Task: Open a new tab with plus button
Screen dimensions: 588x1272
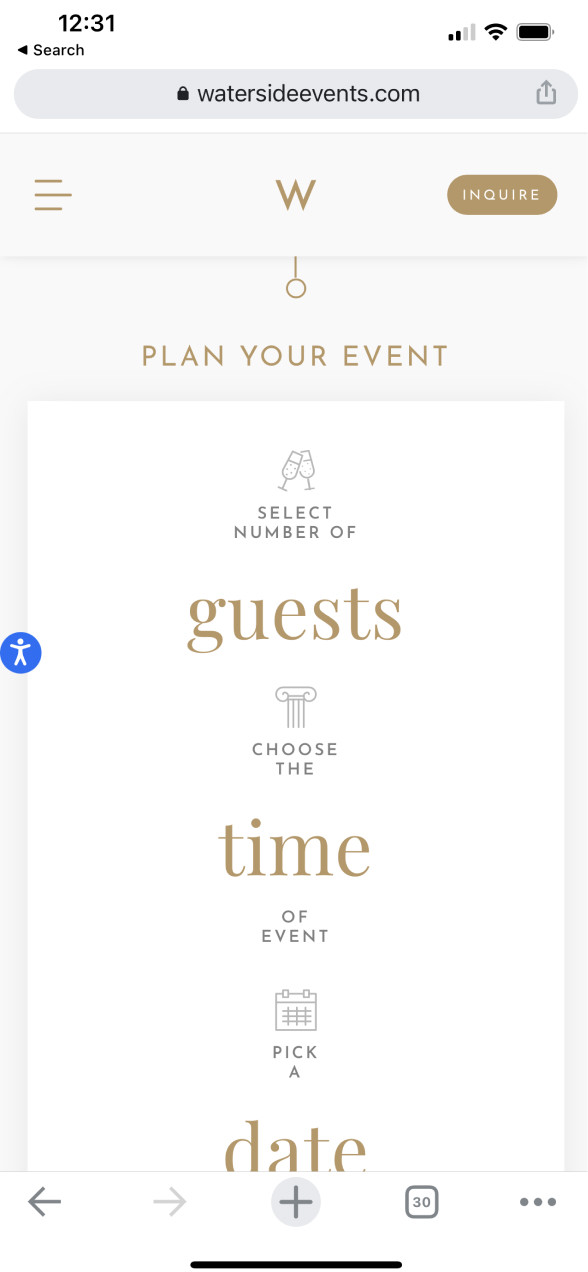Action: point(295,1202)
